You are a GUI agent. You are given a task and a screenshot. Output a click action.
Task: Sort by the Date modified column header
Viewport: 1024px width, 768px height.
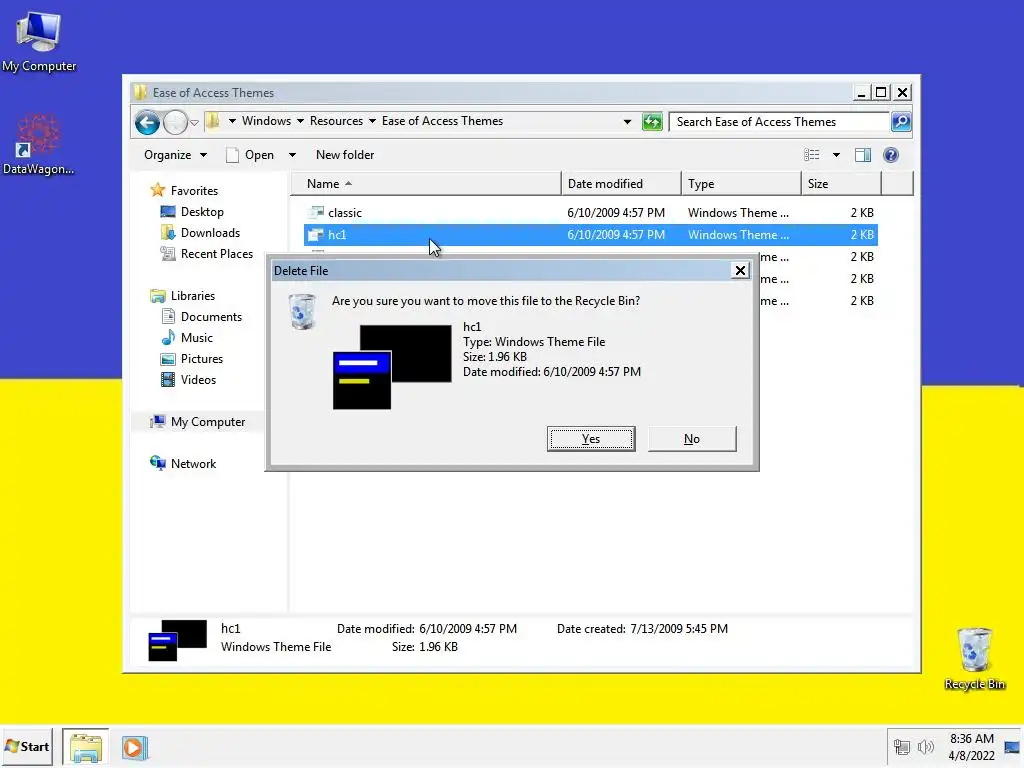(x=621, y=184)
